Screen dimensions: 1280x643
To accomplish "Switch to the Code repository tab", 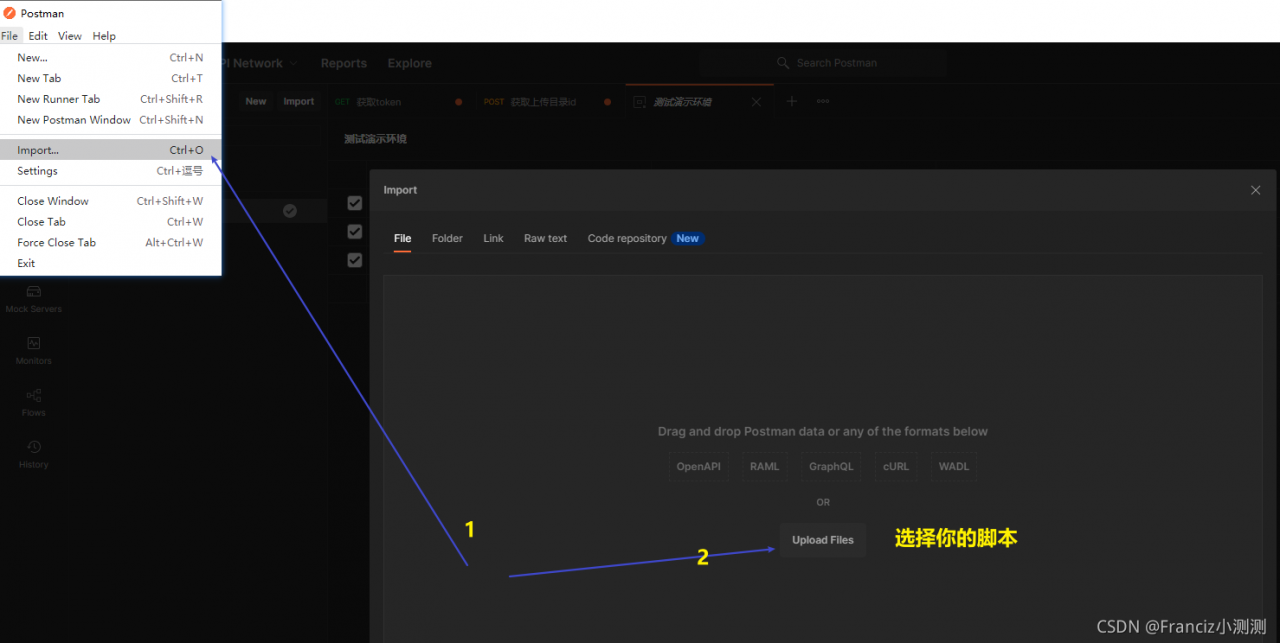I will (627, 238).
